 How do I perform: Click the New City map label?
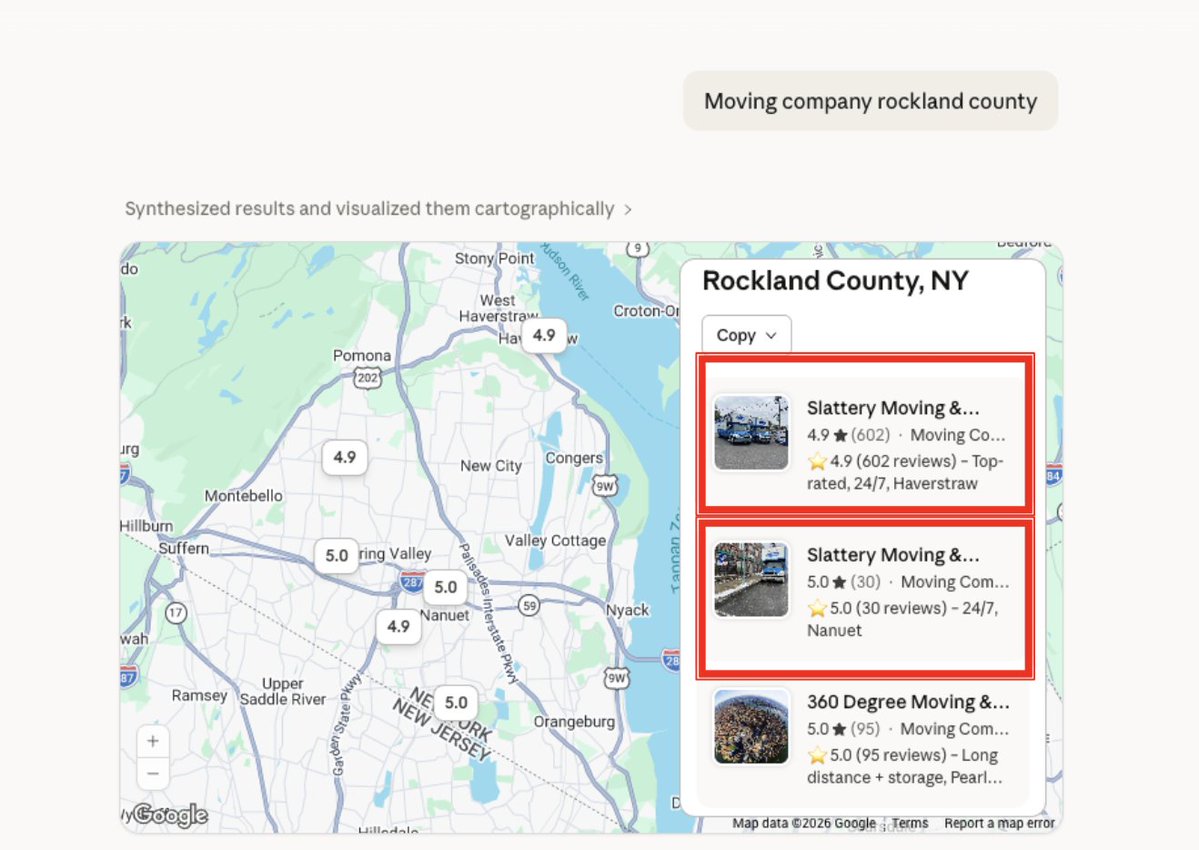click(x=491, y=466)
